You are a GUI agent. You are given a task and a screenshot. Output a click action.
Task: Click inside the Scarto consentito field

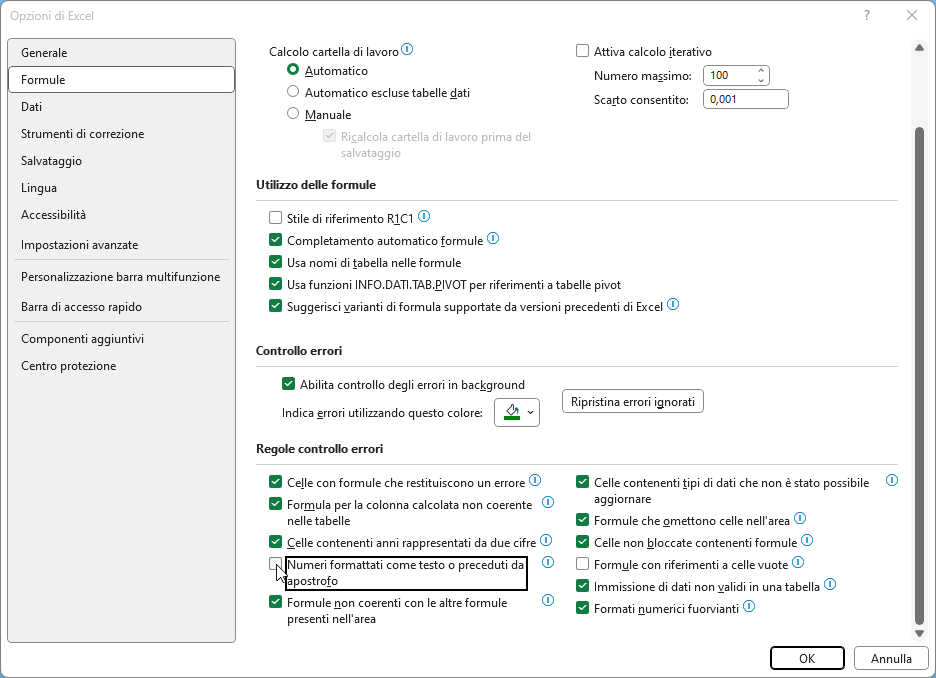tap(746, 99)
